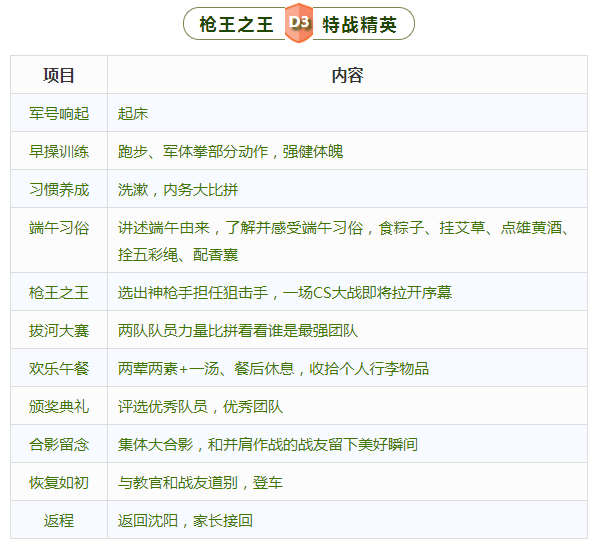Screen dimensions: 594x546
Task: Click the 洗漱，内务大比拼 content text
Action: tap(178, 189)
